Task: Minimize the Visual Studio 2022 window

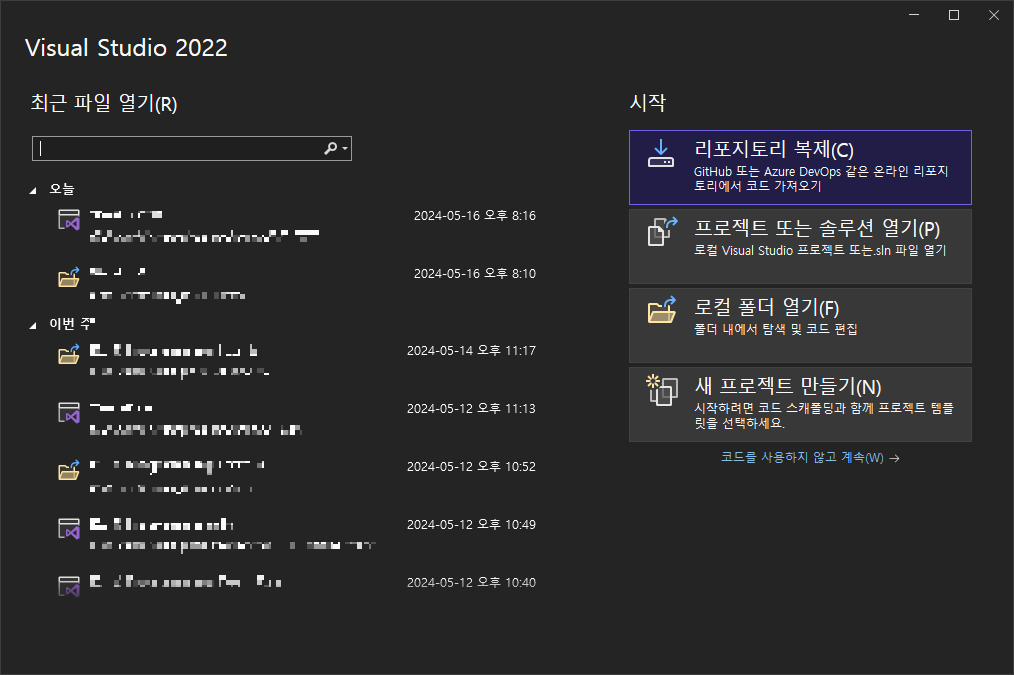Action: [914, 15]
